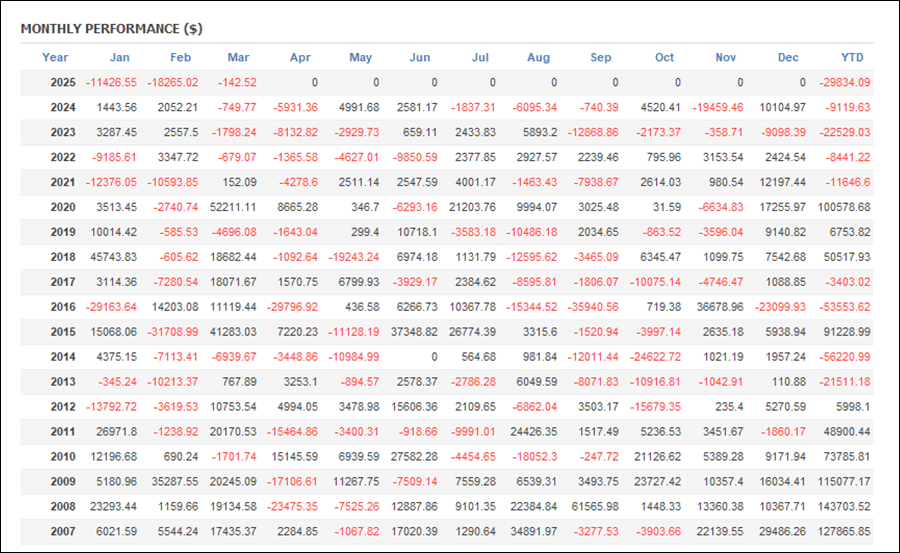Click the Year column header
This screenshot has height=553, width=900.
55,57
